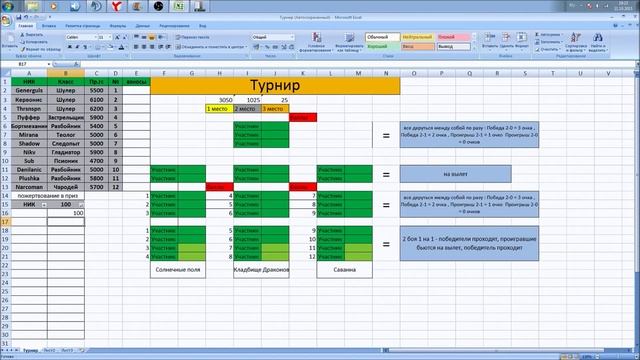Activate Format Painter (Формат по образцу)

[x=40, y=49]
